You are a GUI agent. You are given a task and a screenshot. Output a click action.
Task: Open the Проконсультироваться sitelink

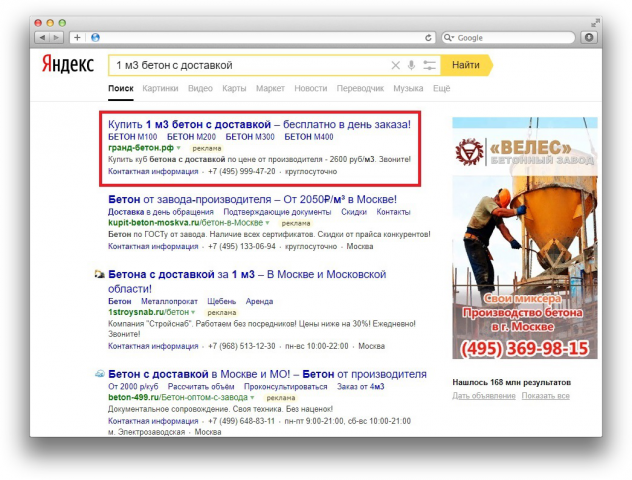[285, 387]
